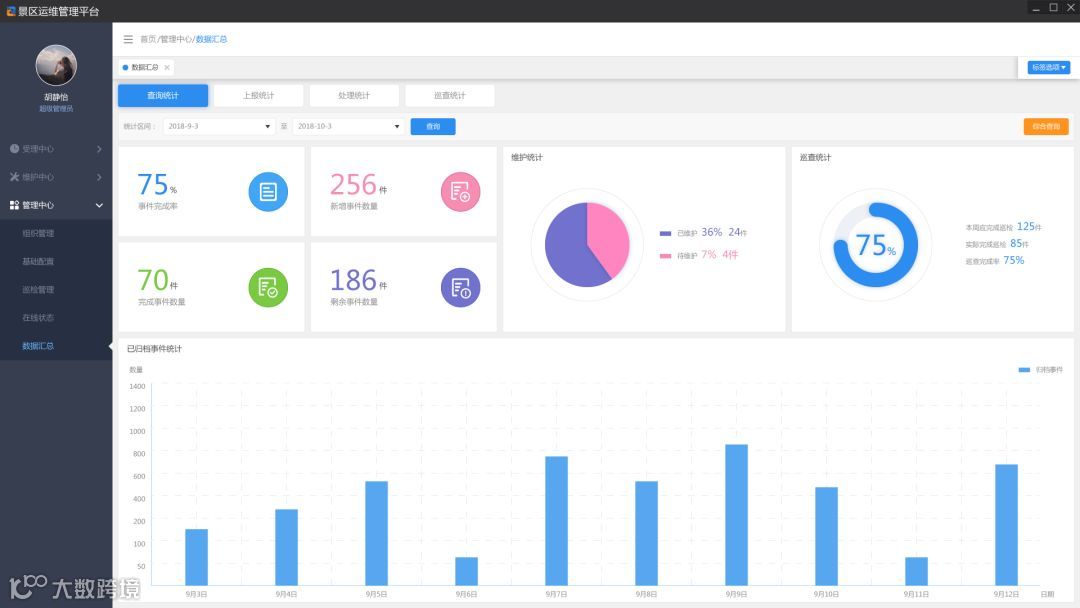Click the 75% donut progress ring

(x=875, y=244)
